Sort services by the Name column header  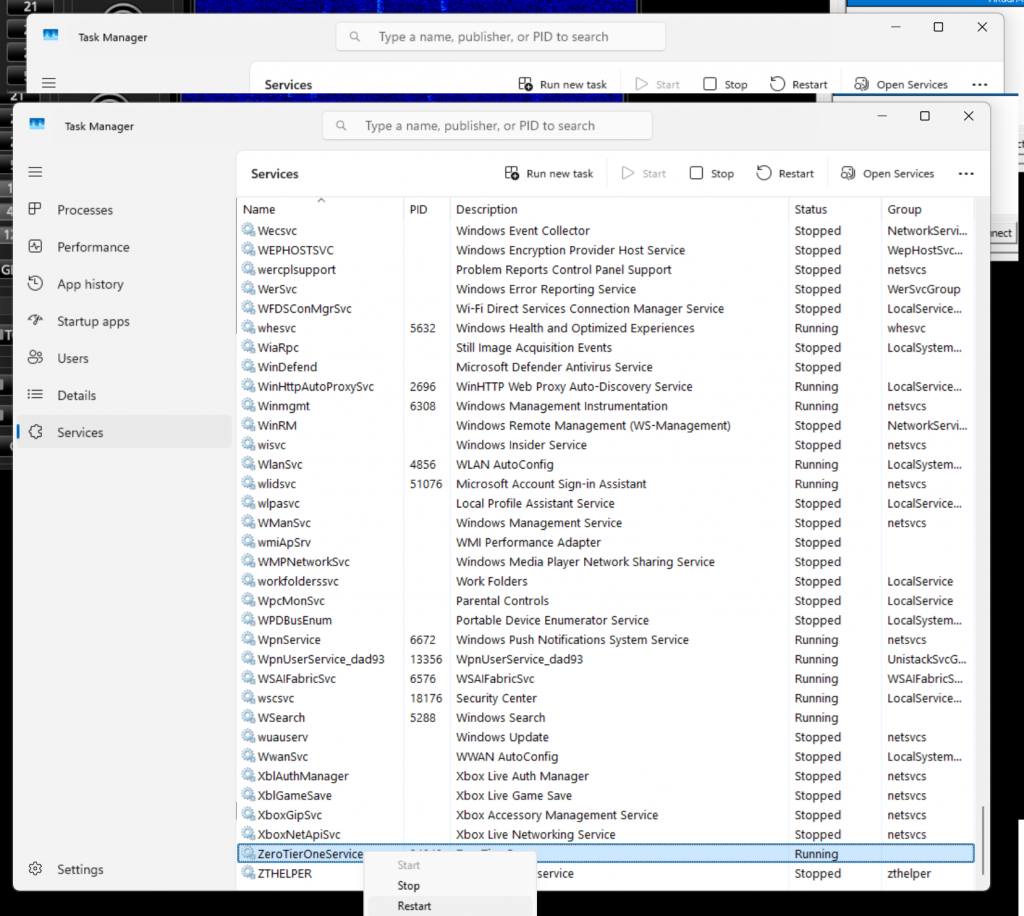[260, 209]
